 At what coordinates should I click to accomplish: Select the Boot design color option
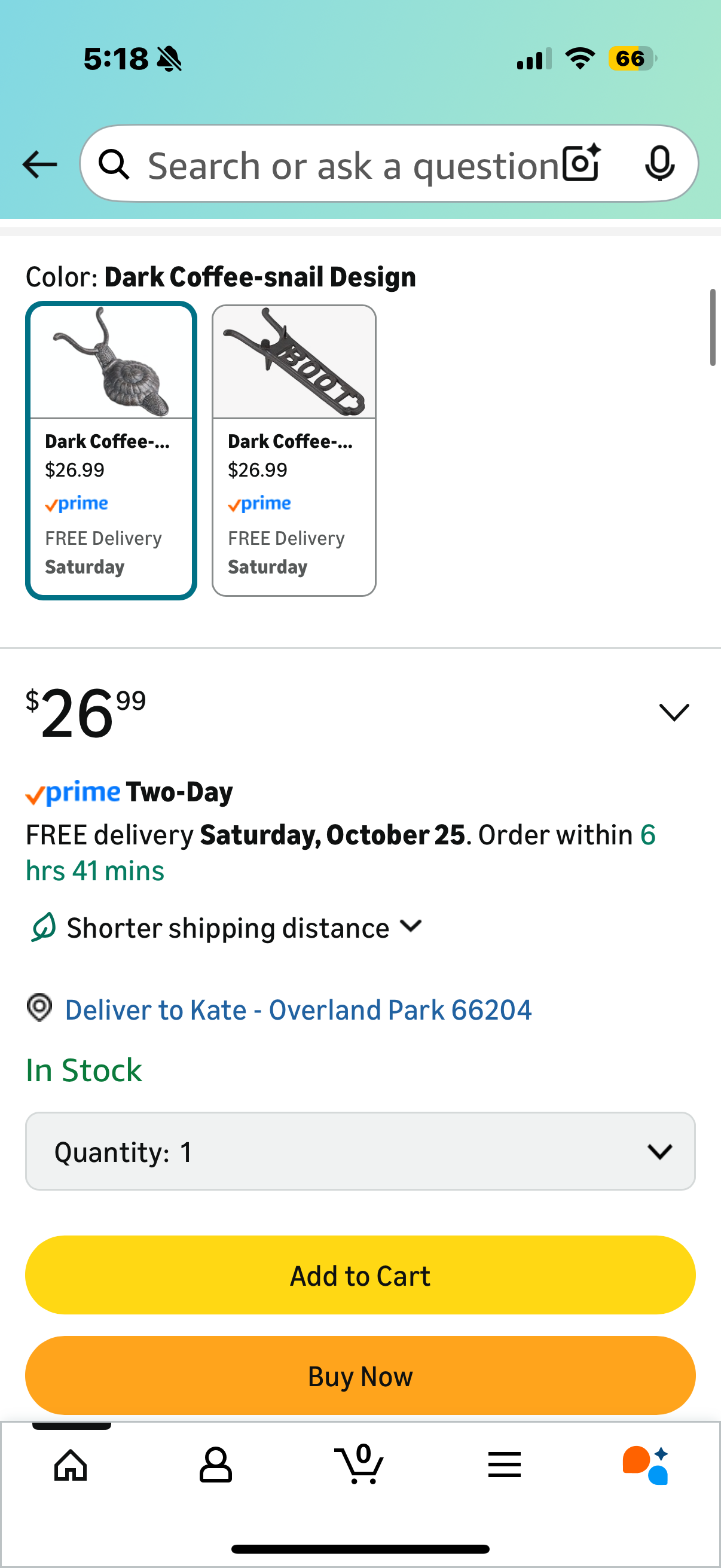(x=294, y=450)
